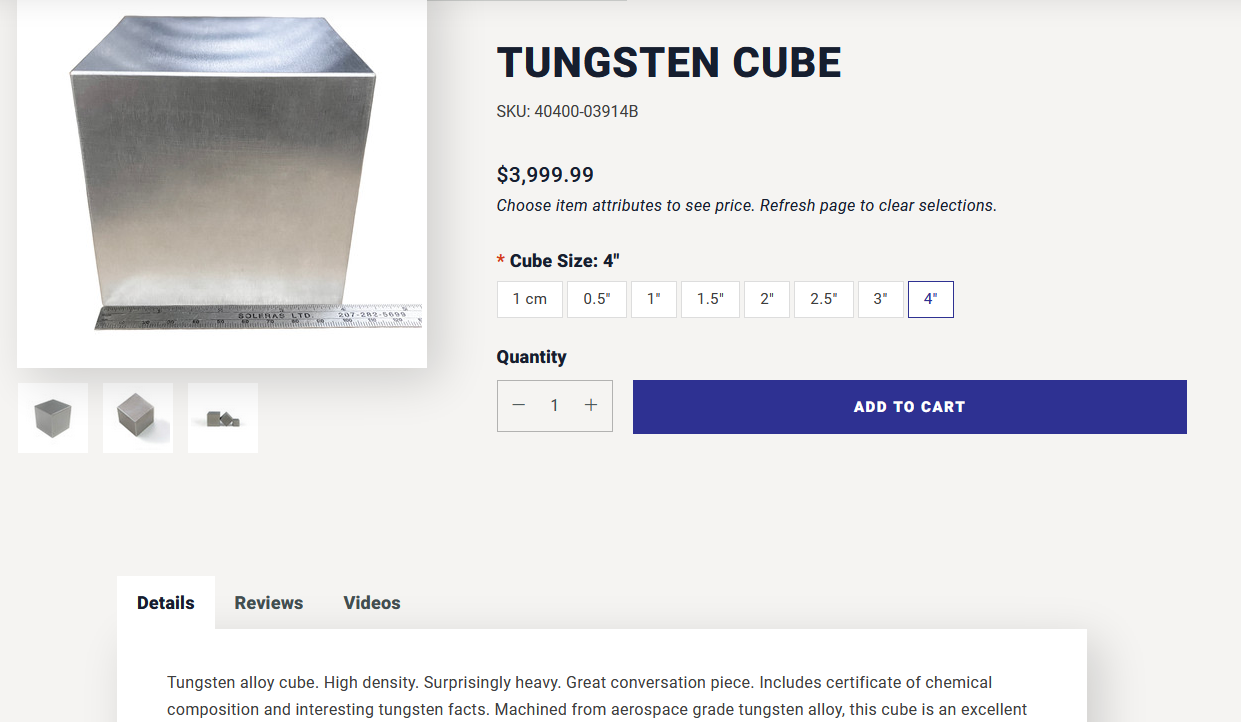Show the second angled cube thumbnail

(x=138, y=418)
